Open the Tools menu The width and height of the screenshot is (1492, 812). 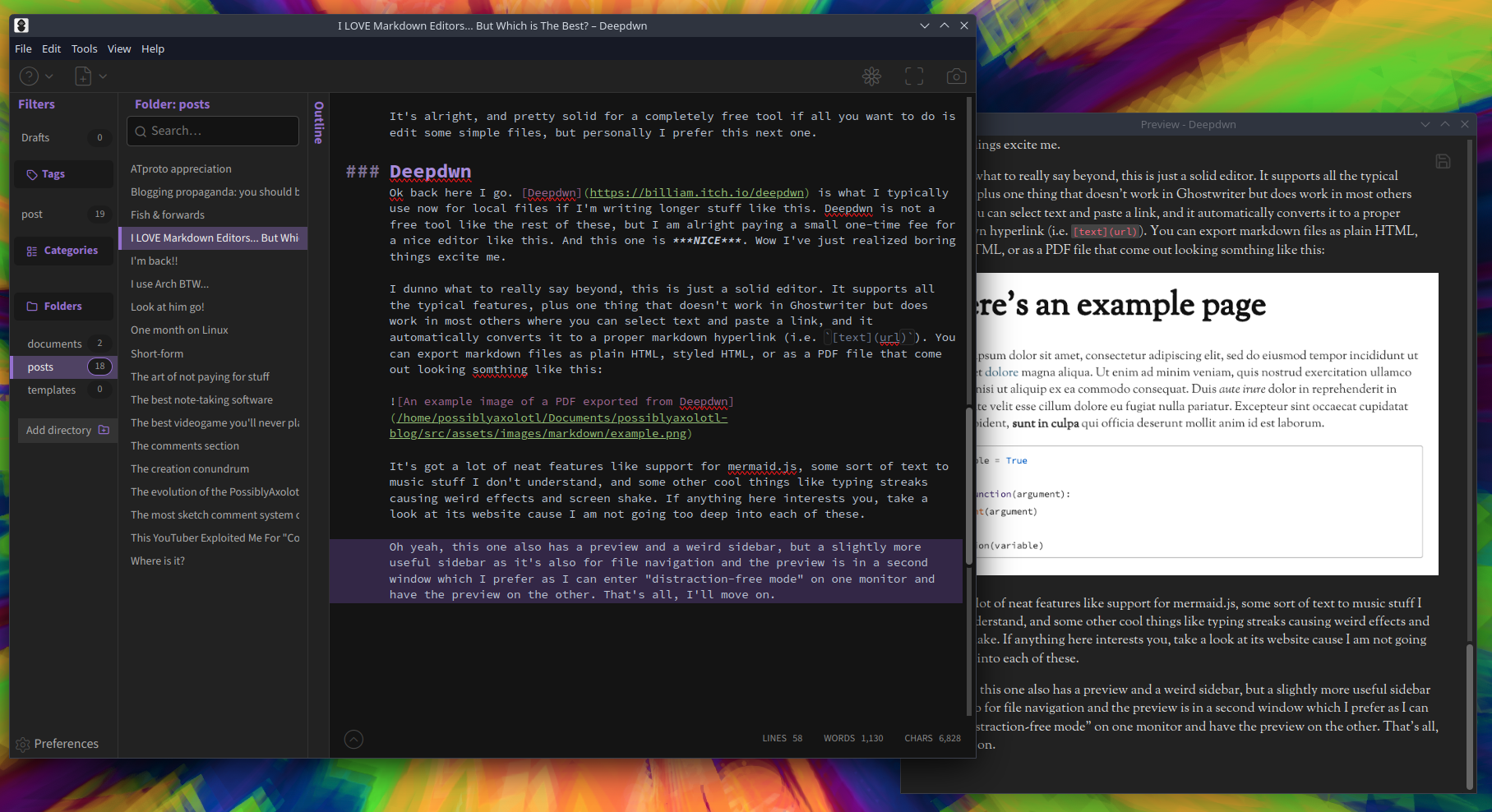point(84,48)
